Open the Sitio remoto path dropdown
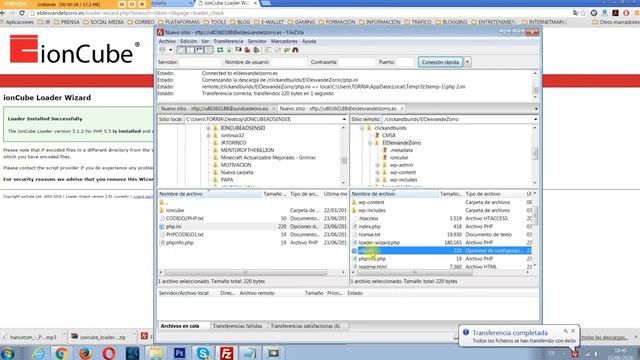The height and width of the screenshot is (360, 640). tap(536, 119)
